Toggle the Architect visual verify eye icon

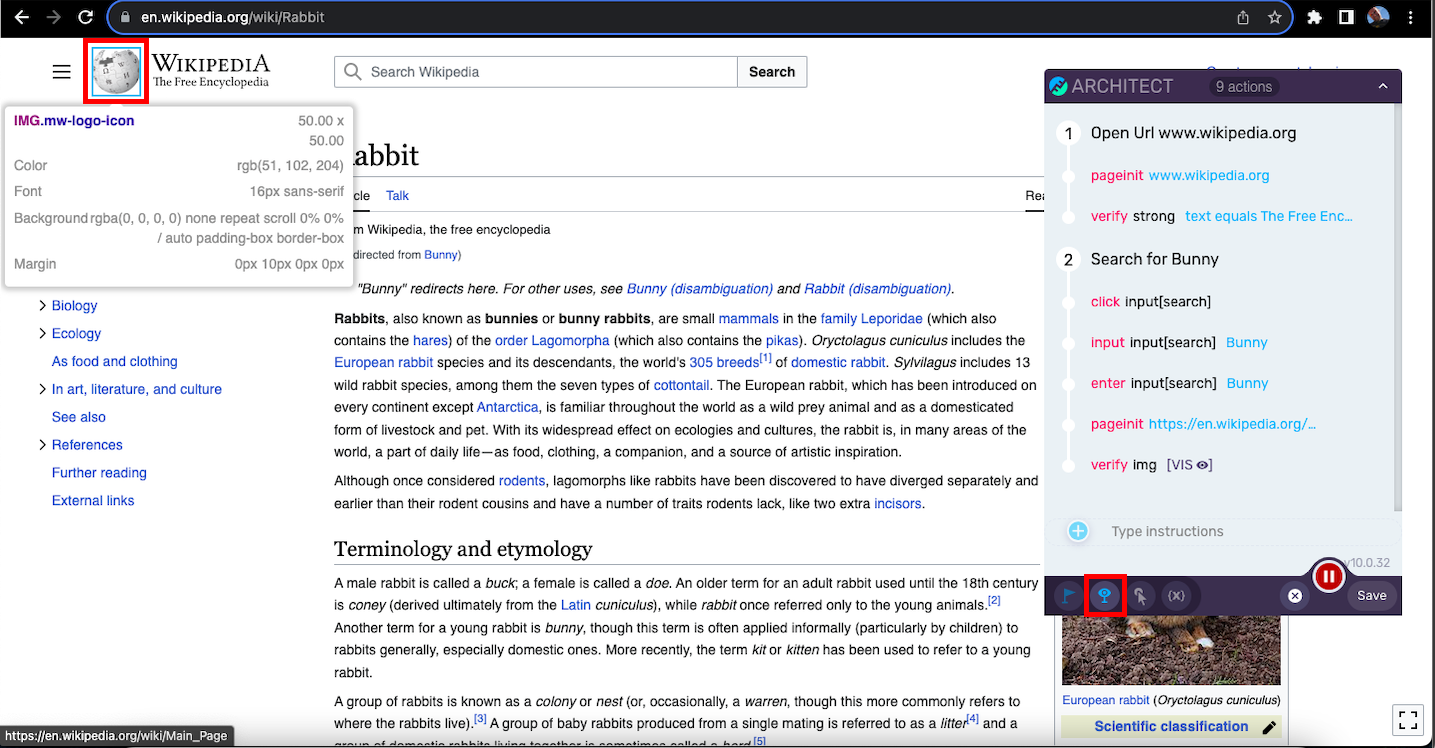(1104, 596)
